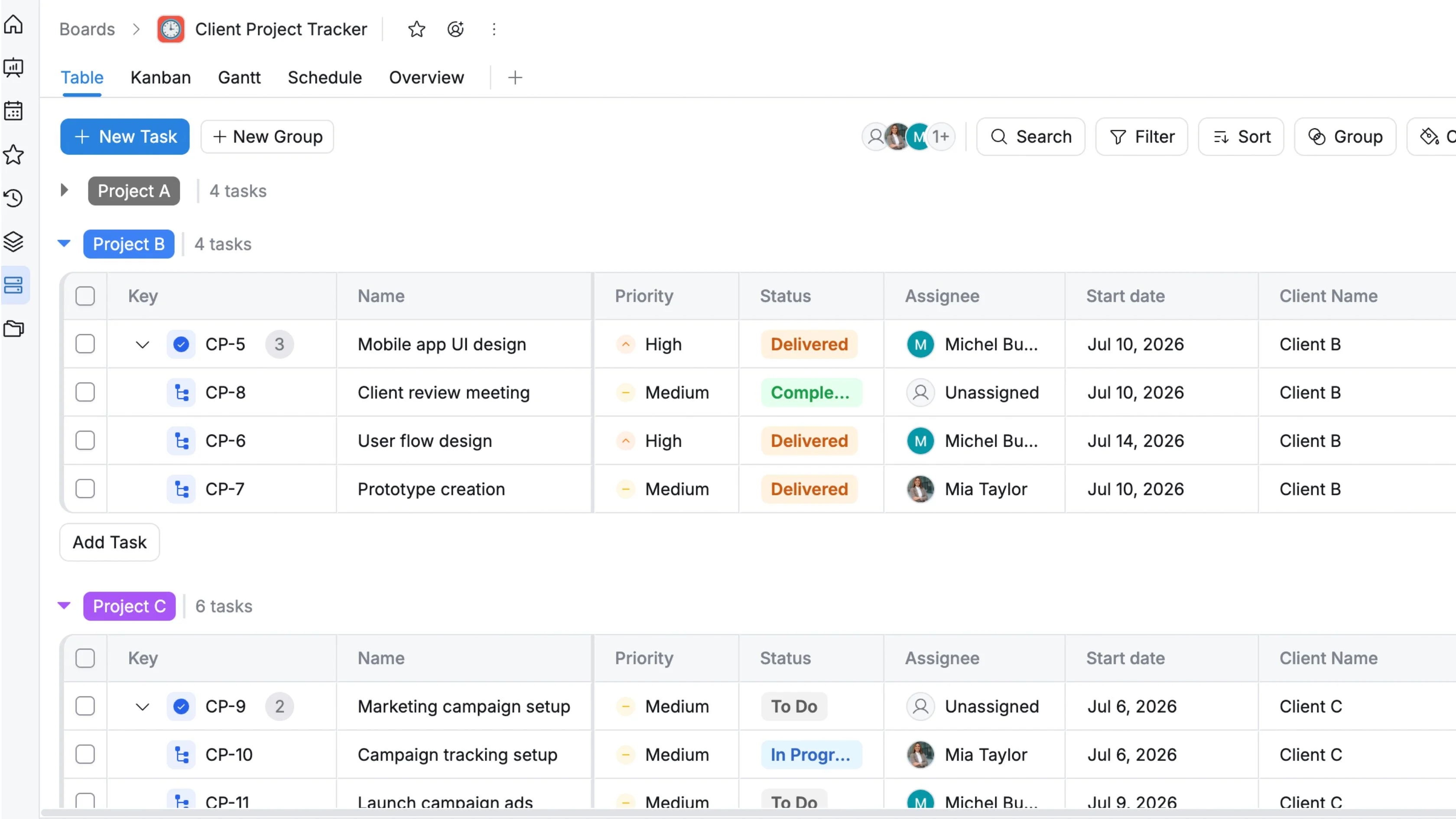This screenshot has height=819, width=1456.
Task: Expand the Project A group
Action: 65,191
